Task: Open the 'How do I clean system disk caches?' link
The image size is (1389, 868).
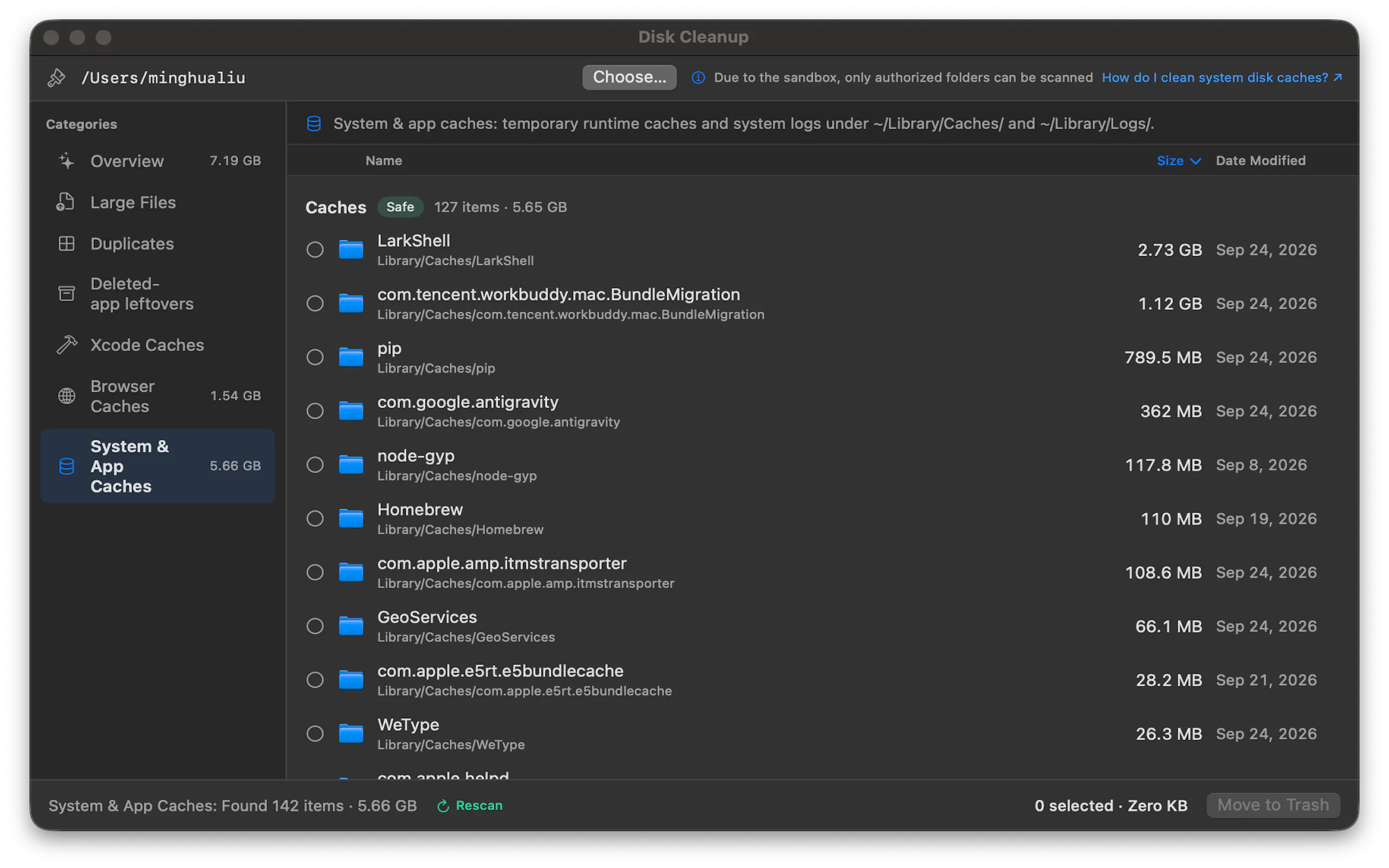Action: point(1221,78)
